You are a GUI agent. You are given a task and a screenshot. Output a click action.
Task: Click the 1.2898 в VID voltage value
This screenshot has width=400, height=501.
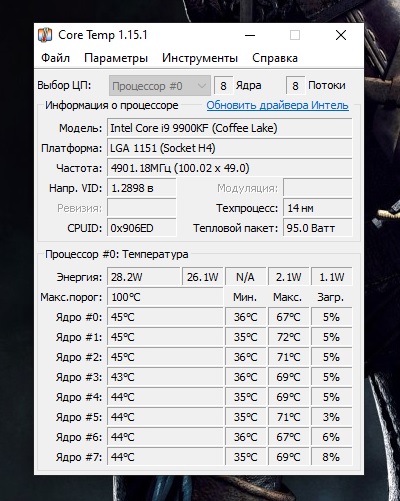(x=141, y=188)
